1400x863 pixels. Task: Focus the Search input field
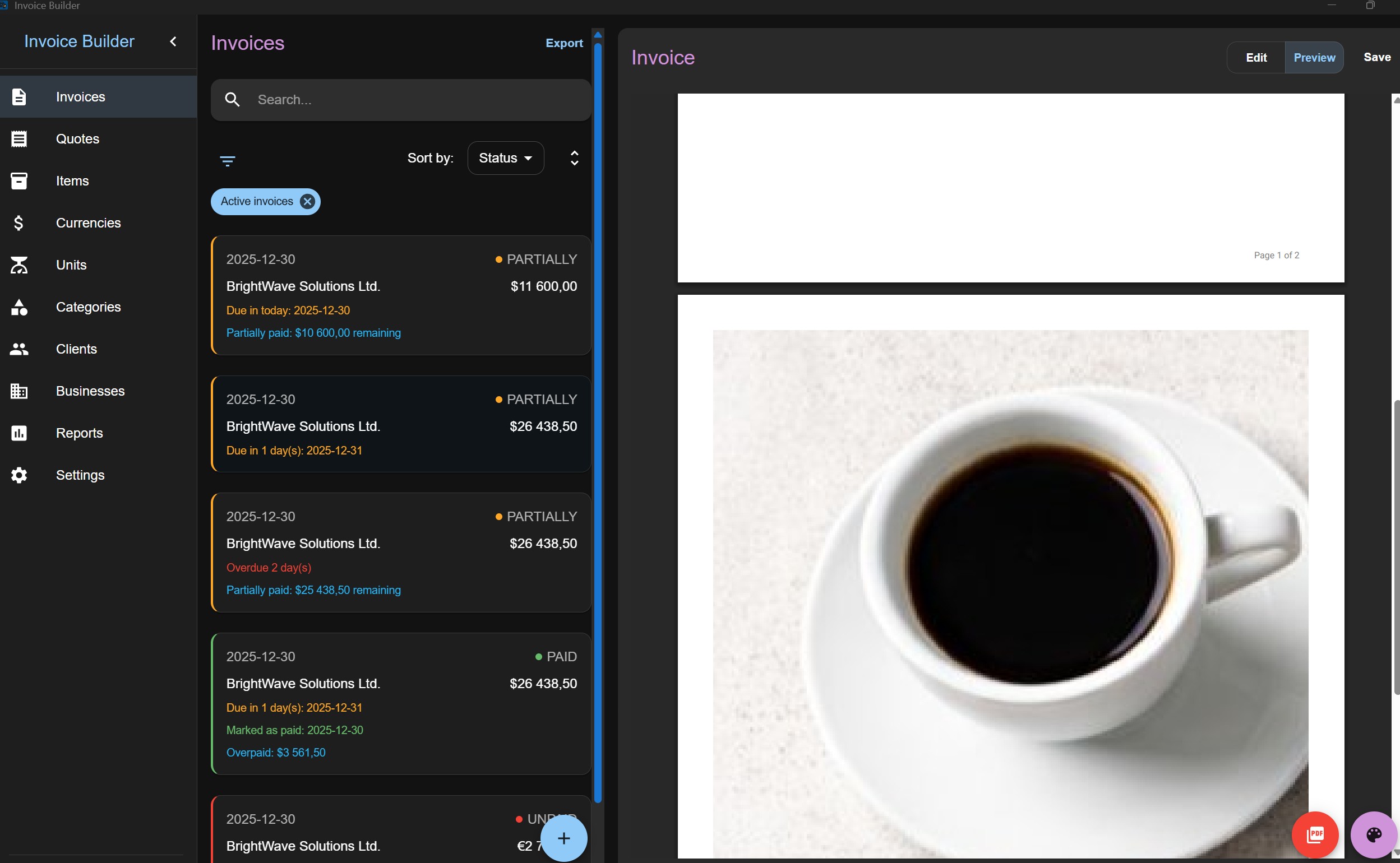[x=401, y=100]
